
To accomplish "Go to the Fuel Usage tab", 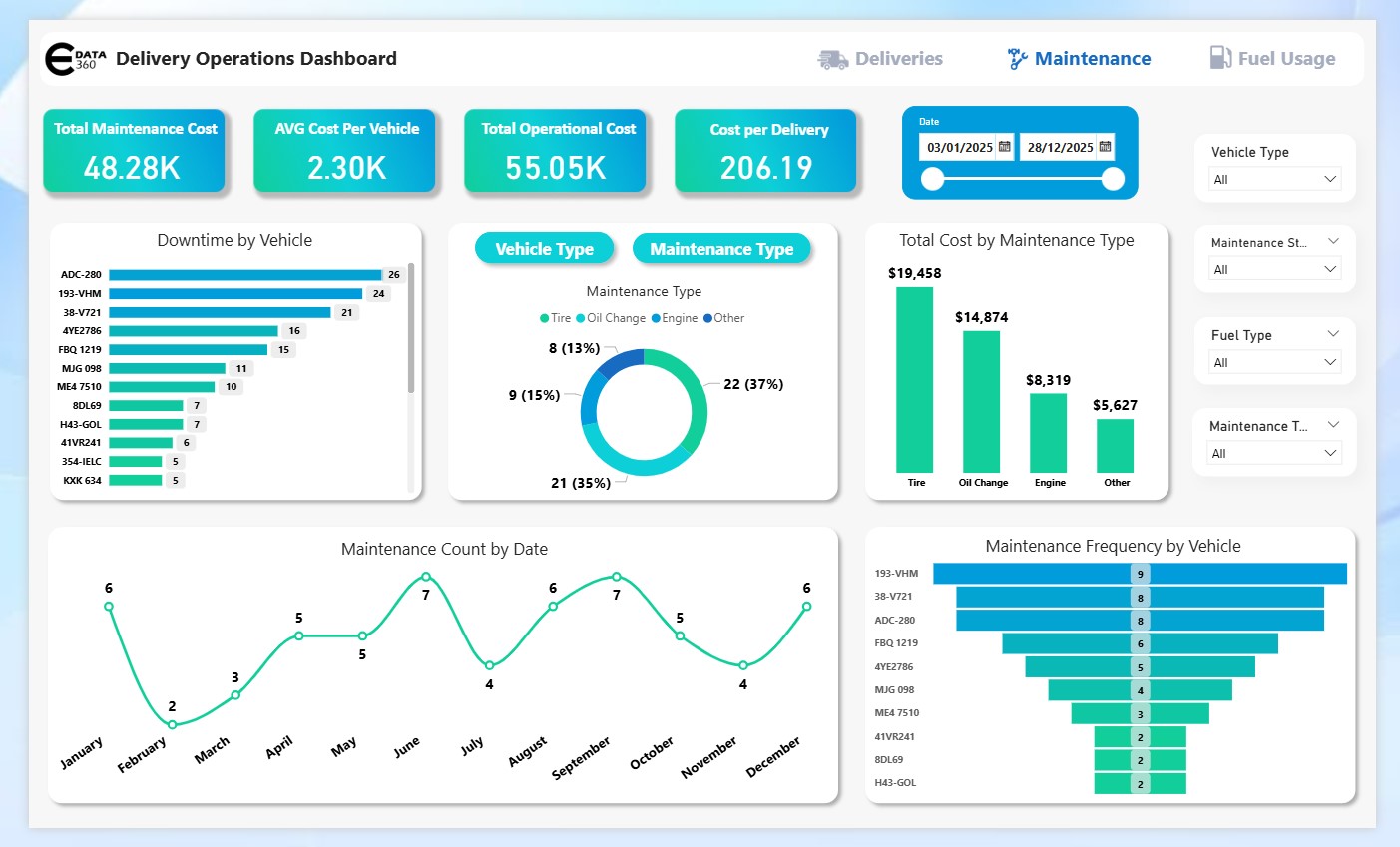I will (1286, 59).
